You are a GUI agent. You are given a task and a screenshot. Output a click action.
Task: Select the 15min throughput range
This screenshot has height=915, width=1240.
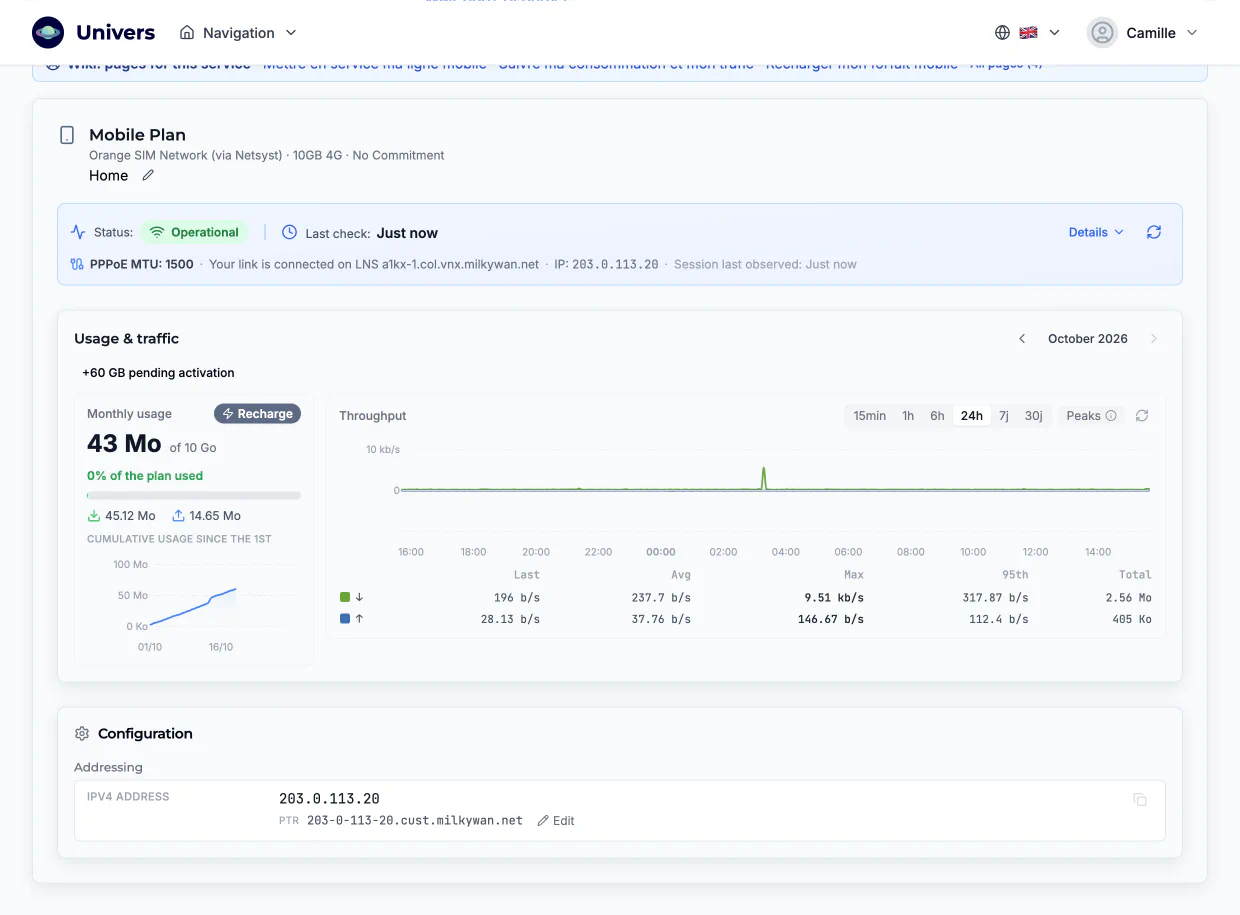pyautogui.click(x=869, y=416)
